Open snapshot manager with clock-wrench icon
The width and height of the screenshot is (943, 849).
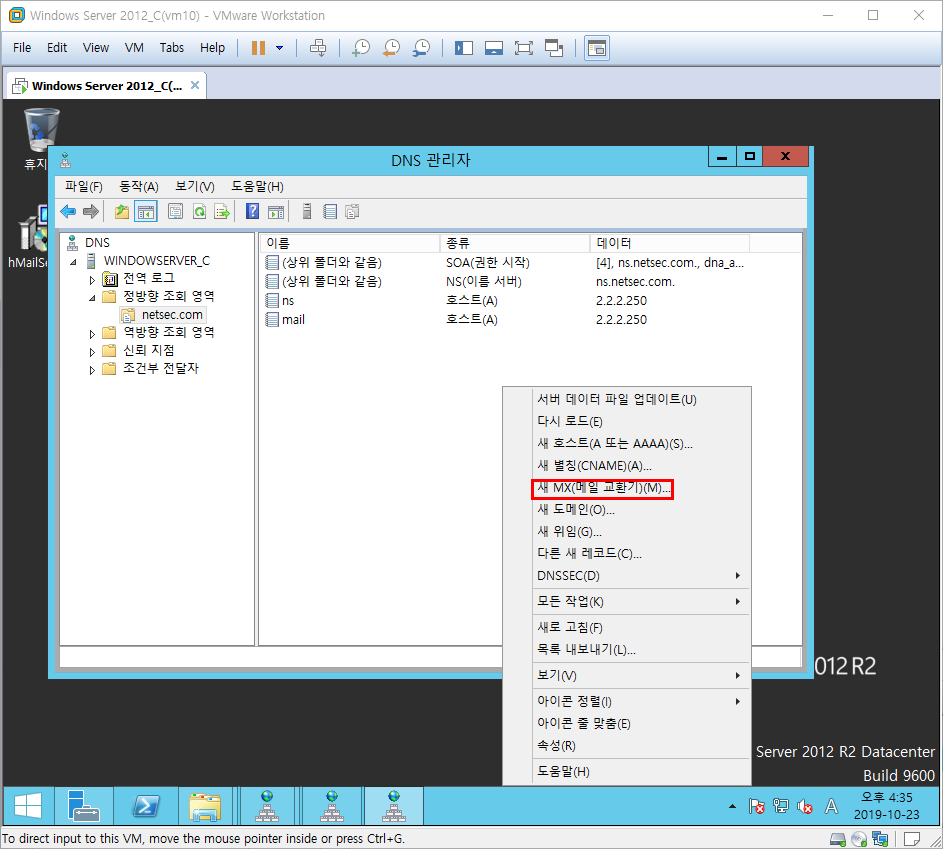[422, 48]
